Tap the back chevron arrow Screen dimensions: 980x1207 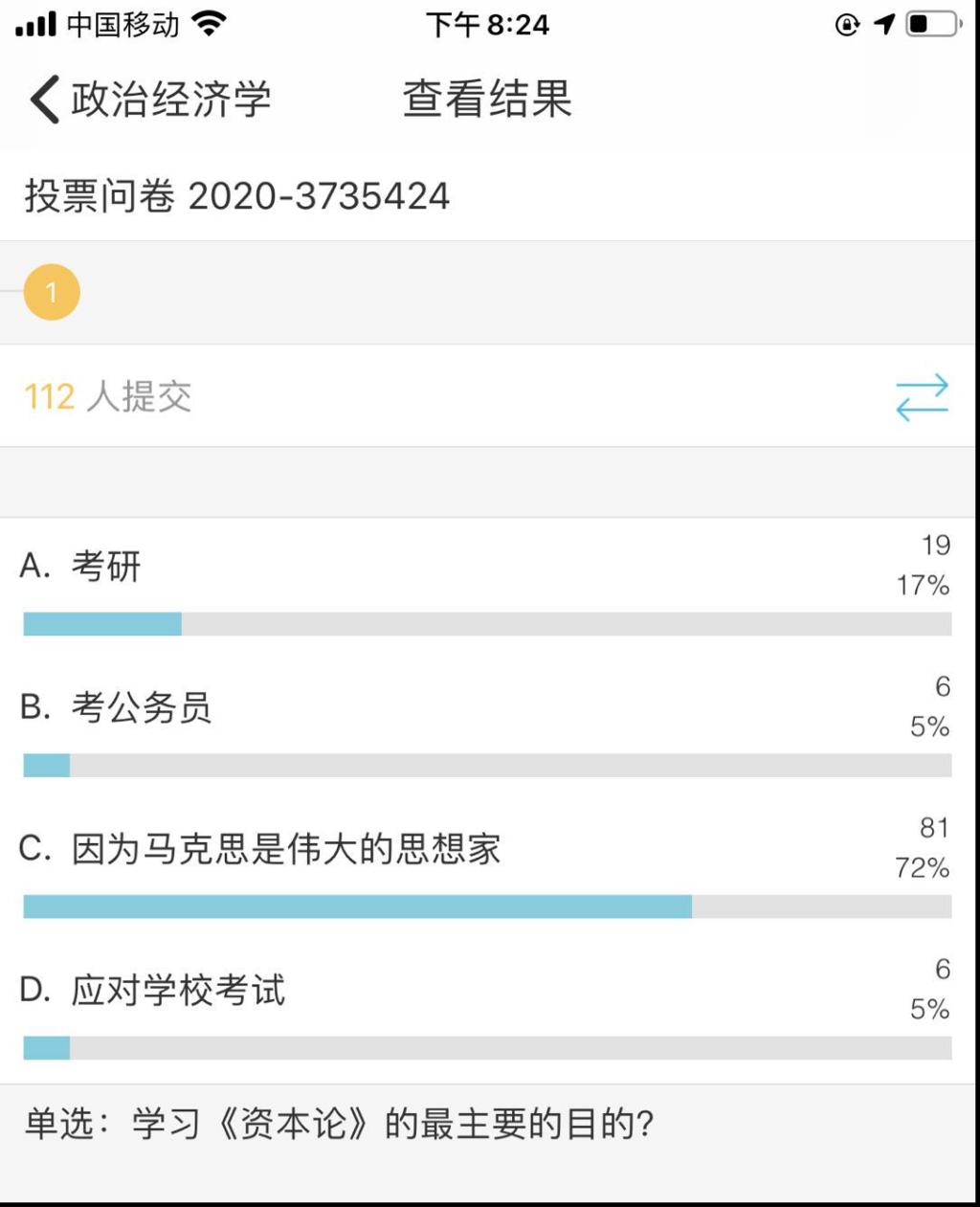(x=44, y=100)
